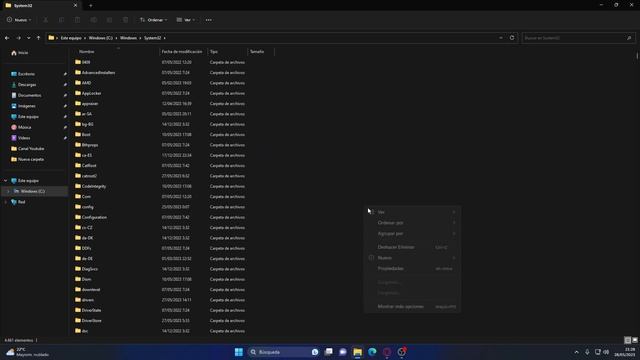Select the Boot folder
Viewport: 640px width, 360px height.
(86, 134)
